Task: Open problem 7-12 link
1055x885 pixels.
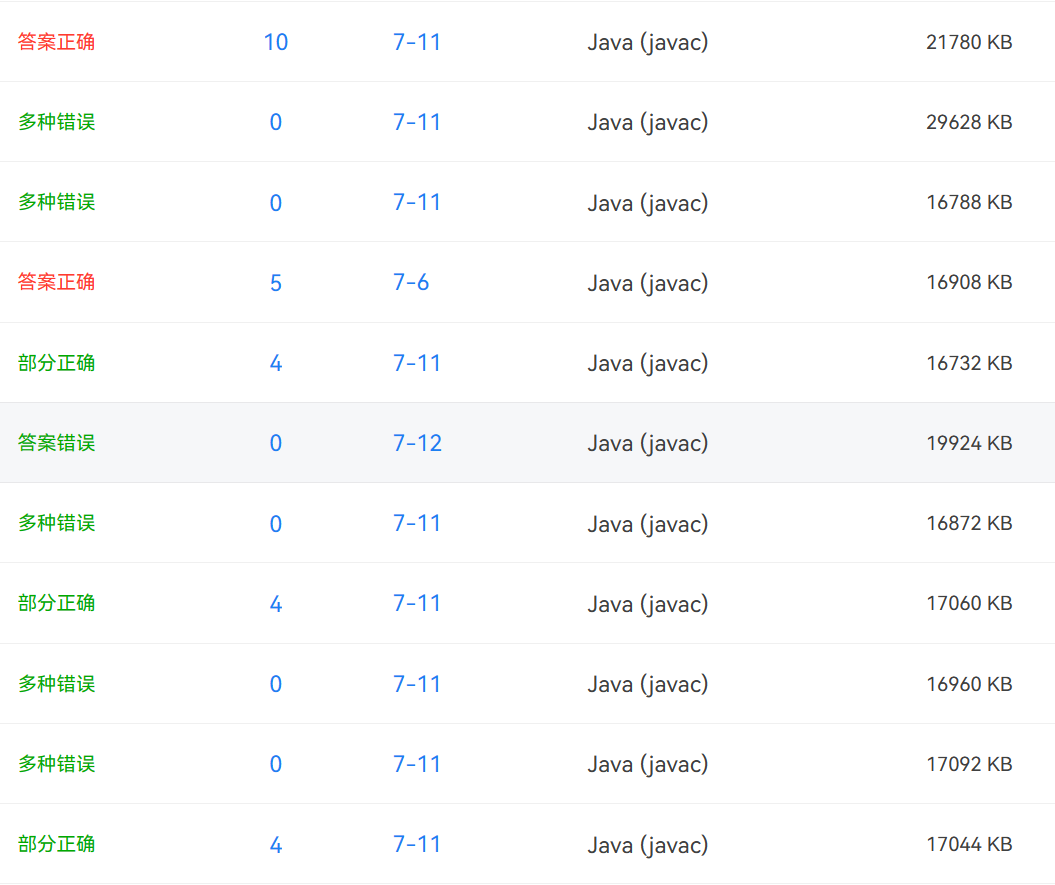Action: (x=417, y=443)
